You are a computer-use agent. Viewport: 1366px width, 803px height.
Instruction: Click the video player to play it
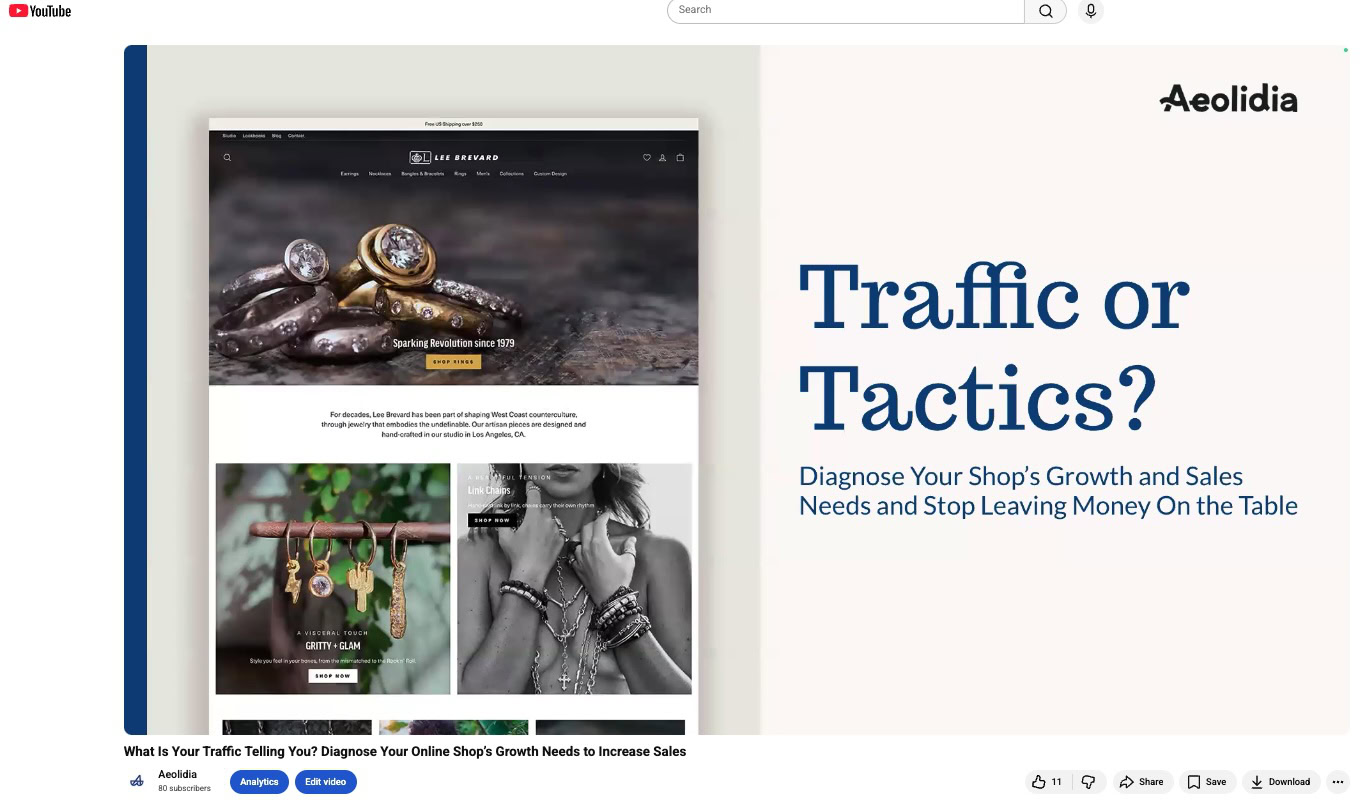pos(736,390)
